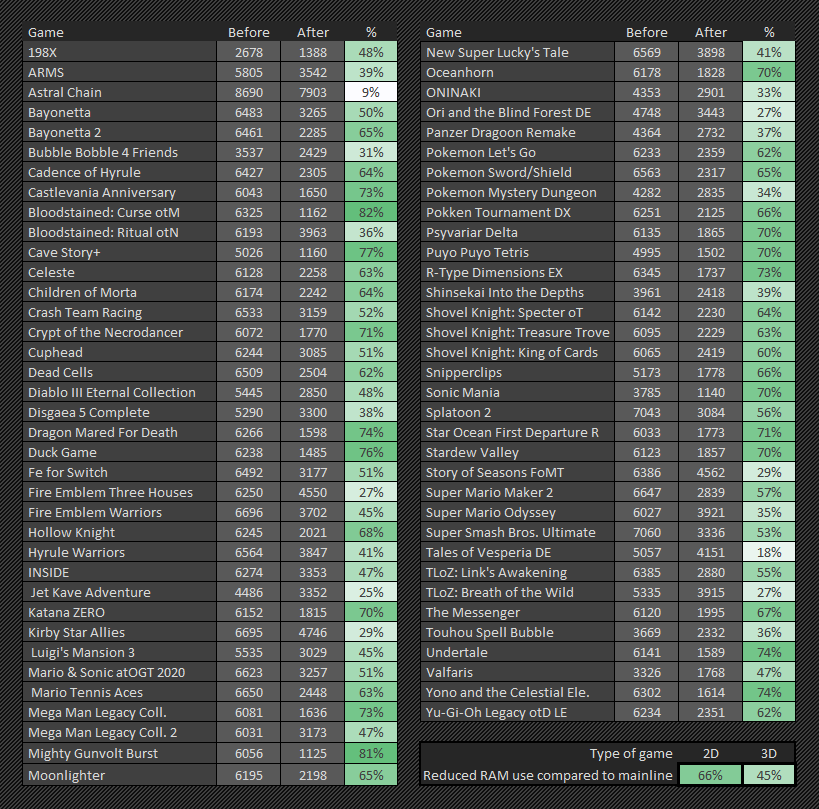This screenshot has height=809, width=819.
Task: Select the 2D column header
Action: [x=710, y=754]
